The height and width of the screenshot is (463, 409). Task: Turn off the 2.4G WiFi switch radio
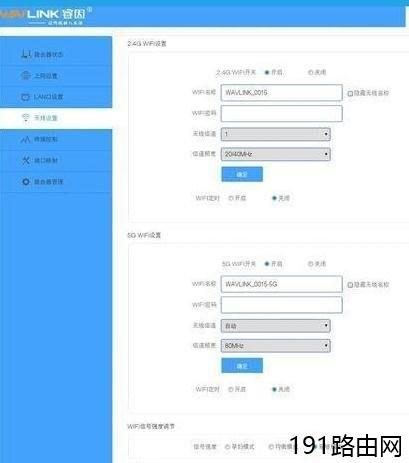(310, 72)
